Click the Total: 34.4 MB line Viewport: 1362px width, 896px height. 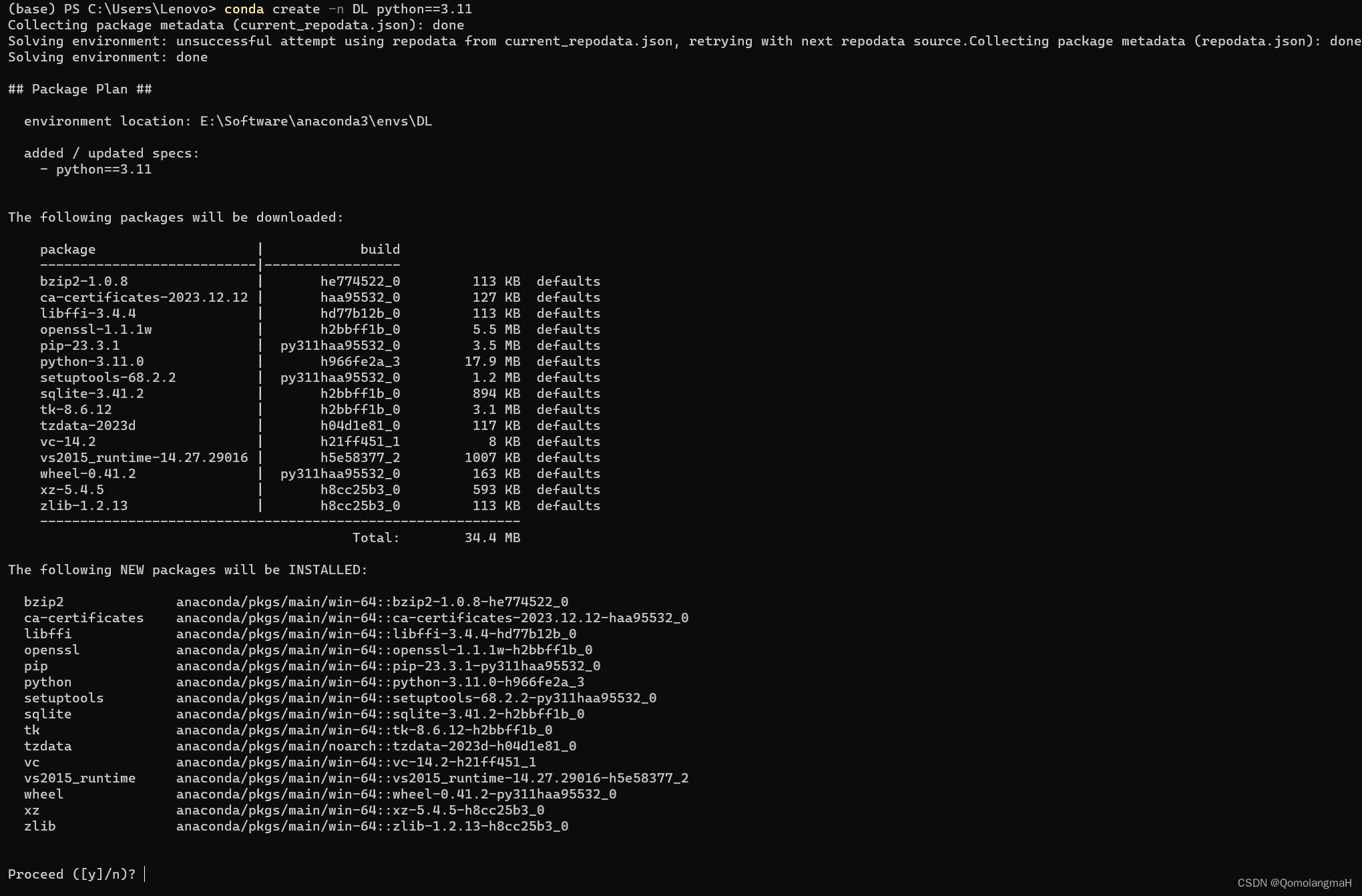[435, 537]
